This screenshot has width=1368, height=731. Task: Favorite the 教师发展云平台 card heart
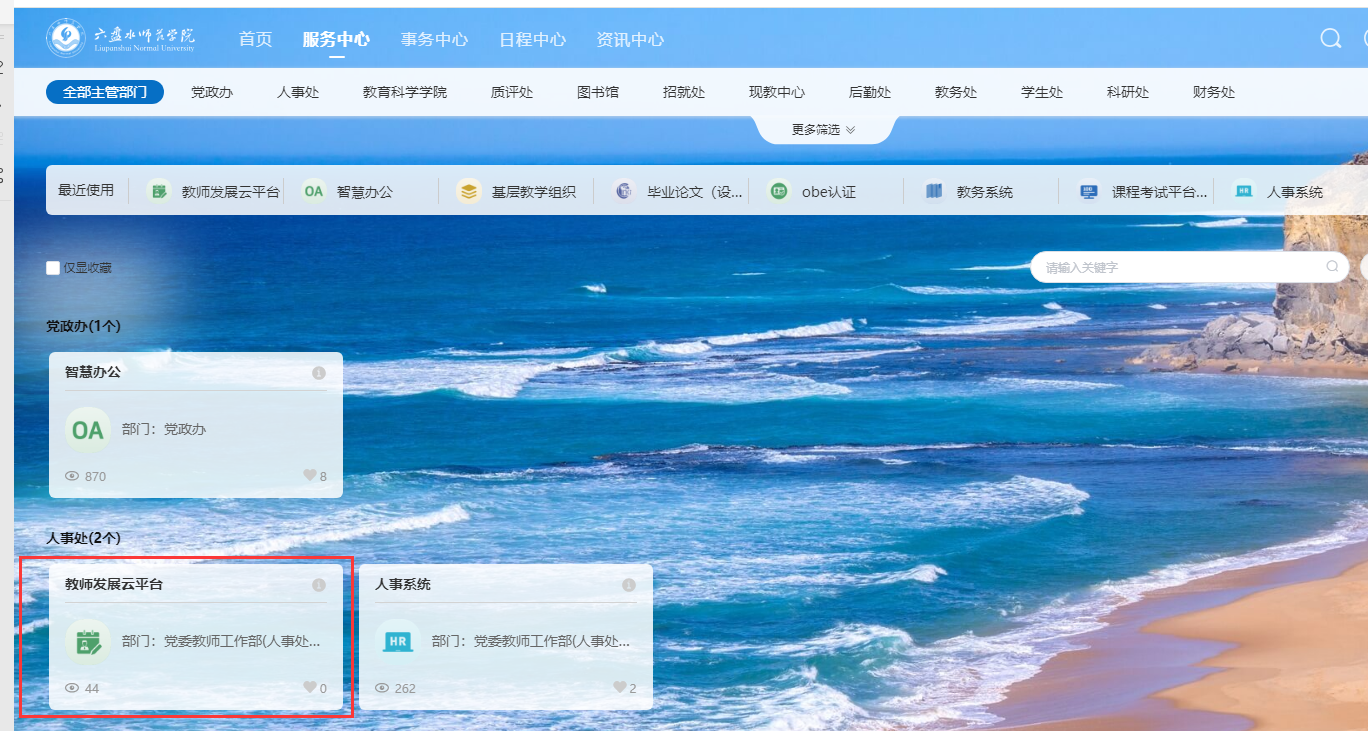(310, 688)
